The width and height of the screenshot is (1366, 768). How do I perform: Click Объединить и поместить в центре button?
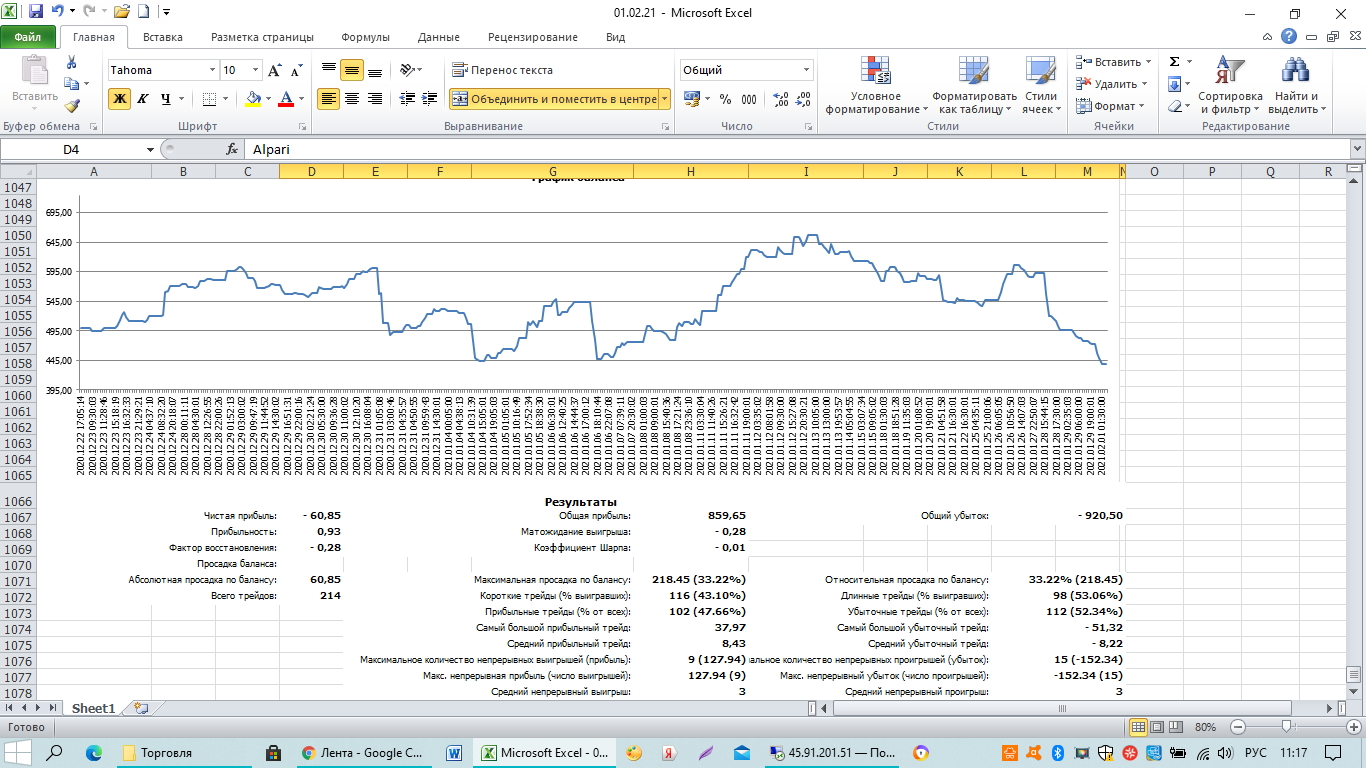pyautogui.click(x=554, y=99)
